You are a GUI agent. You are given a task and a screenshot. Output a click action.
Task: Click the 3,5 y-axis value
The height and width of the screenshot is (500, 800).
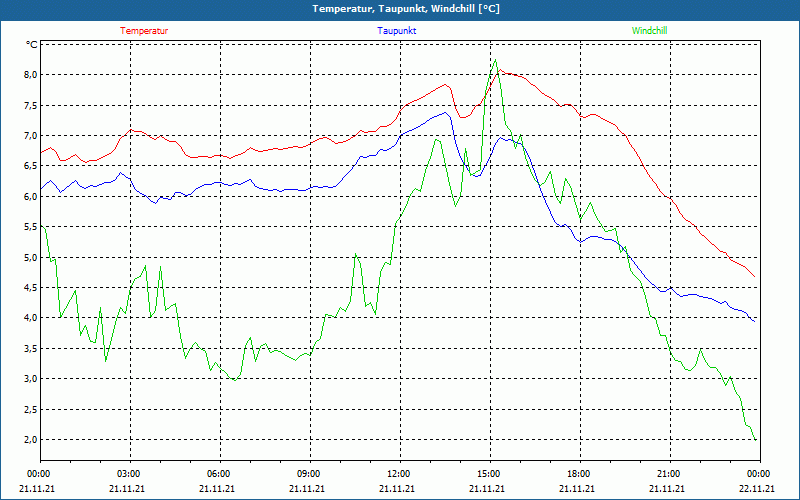coord(31,348)
